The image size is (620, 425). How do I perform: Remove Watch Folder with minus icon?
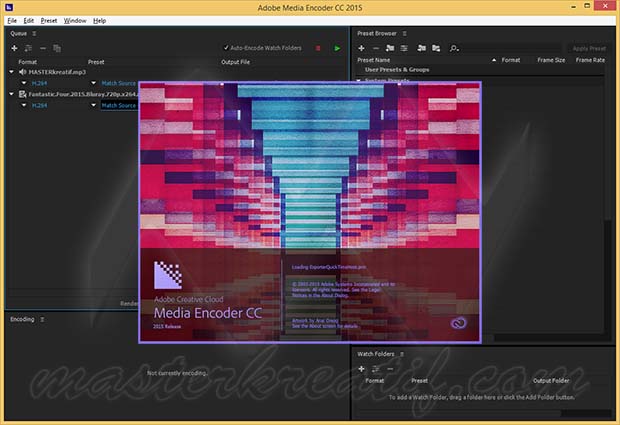[x=390, y=369]
